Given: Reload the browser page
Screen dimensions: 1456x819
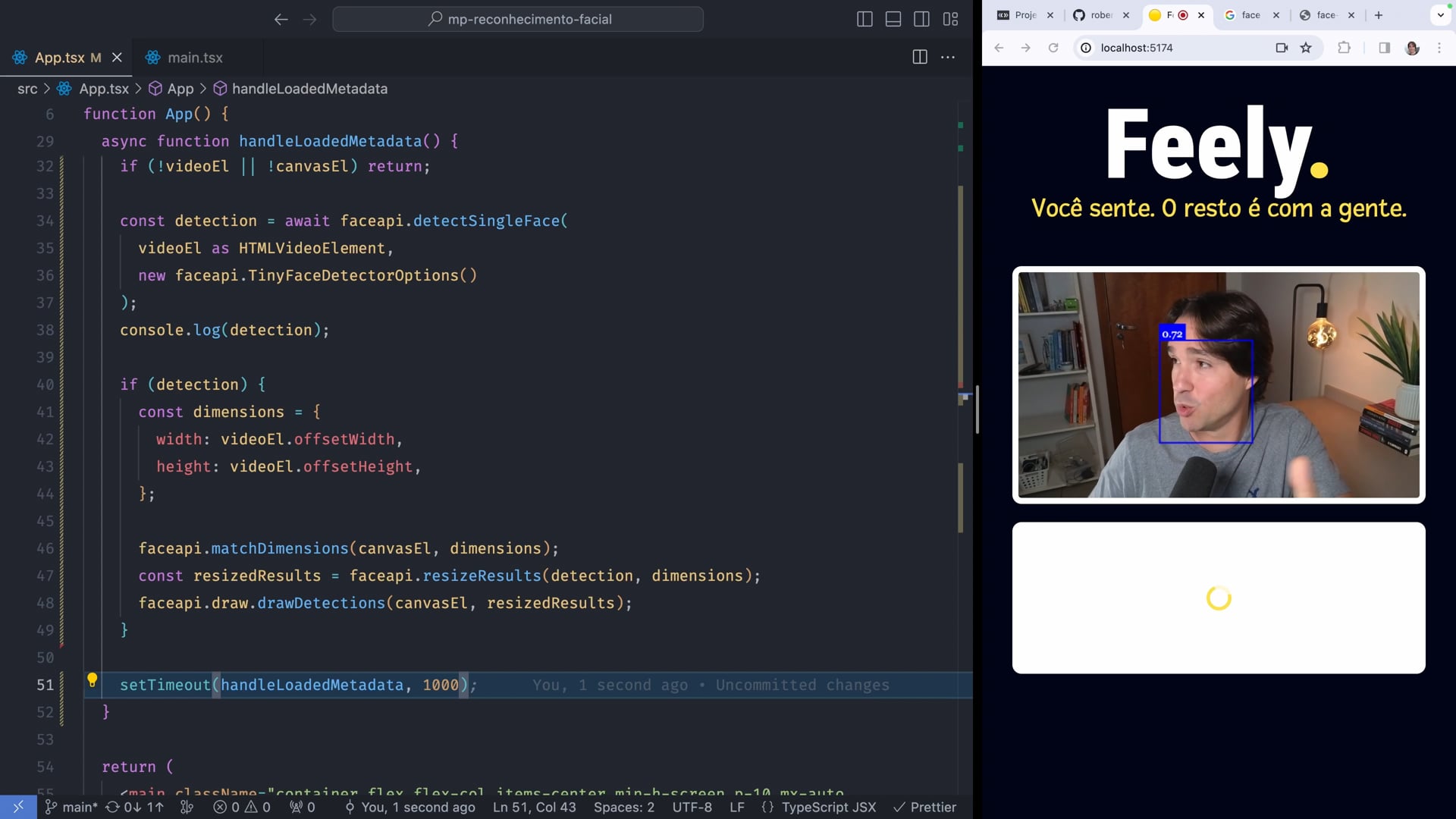Looking at the screenshot, I should coord(1053,48).
